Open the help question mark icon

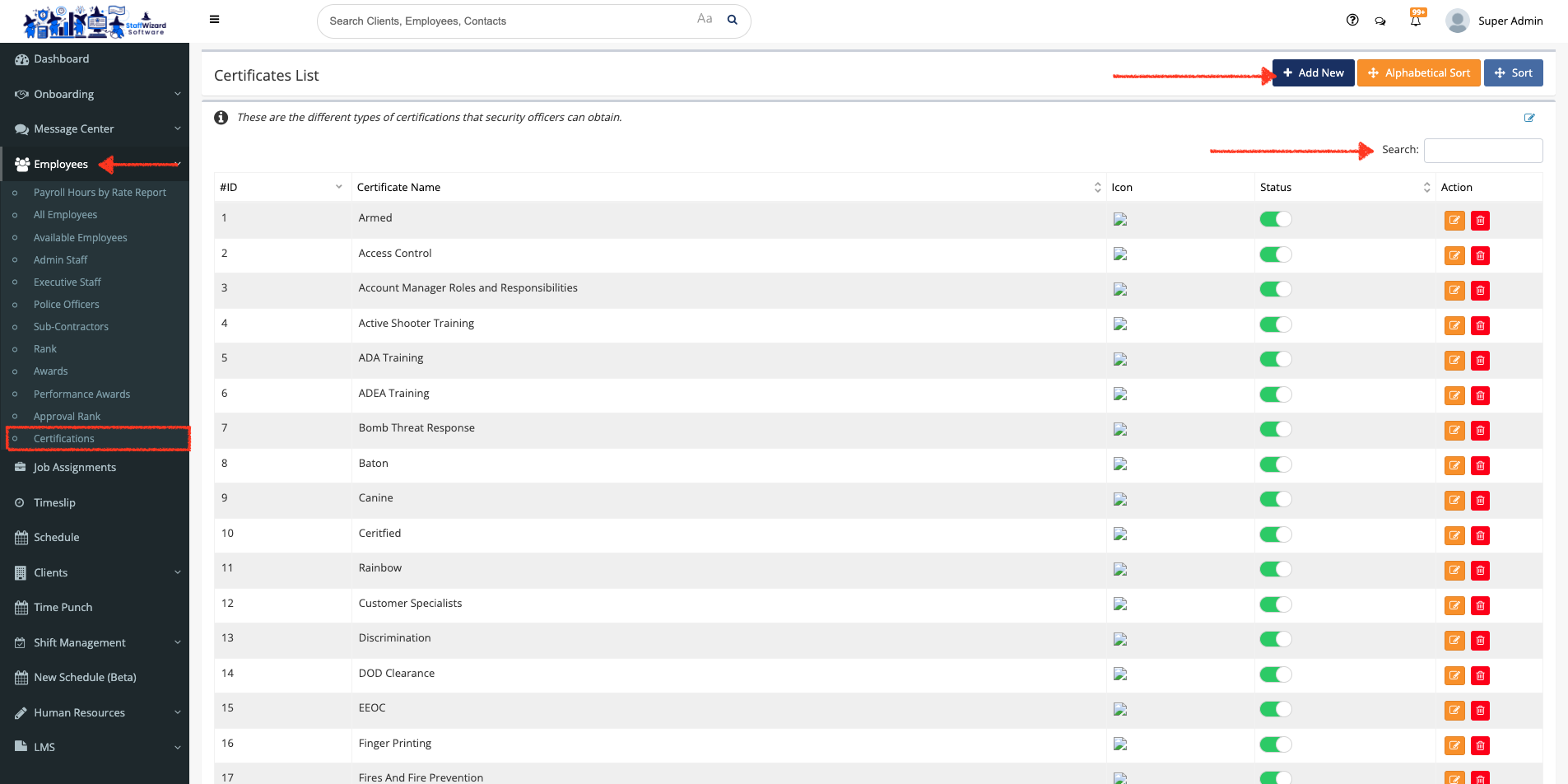pyautogui.click(x=1352, y=21)
